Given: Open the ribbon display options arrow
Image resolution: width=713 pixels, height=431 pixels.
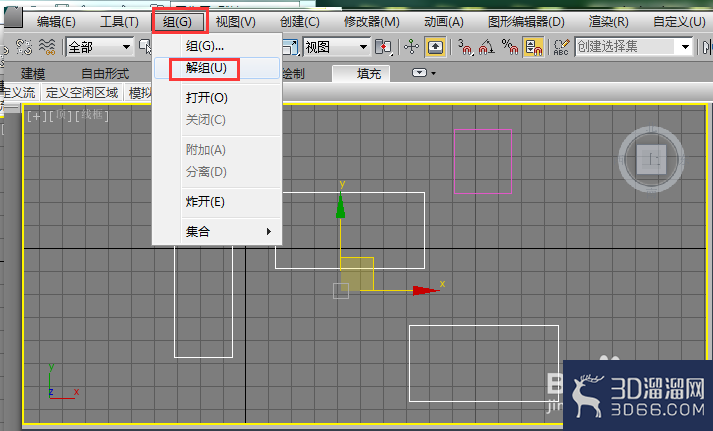Looking at the screenshot, I should 433,73.
